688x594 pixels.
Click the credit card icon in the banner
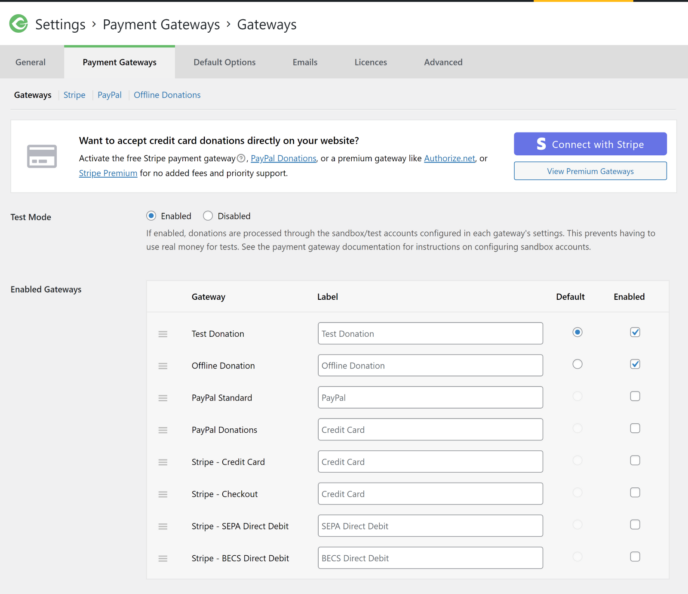[x=42, y=156]
